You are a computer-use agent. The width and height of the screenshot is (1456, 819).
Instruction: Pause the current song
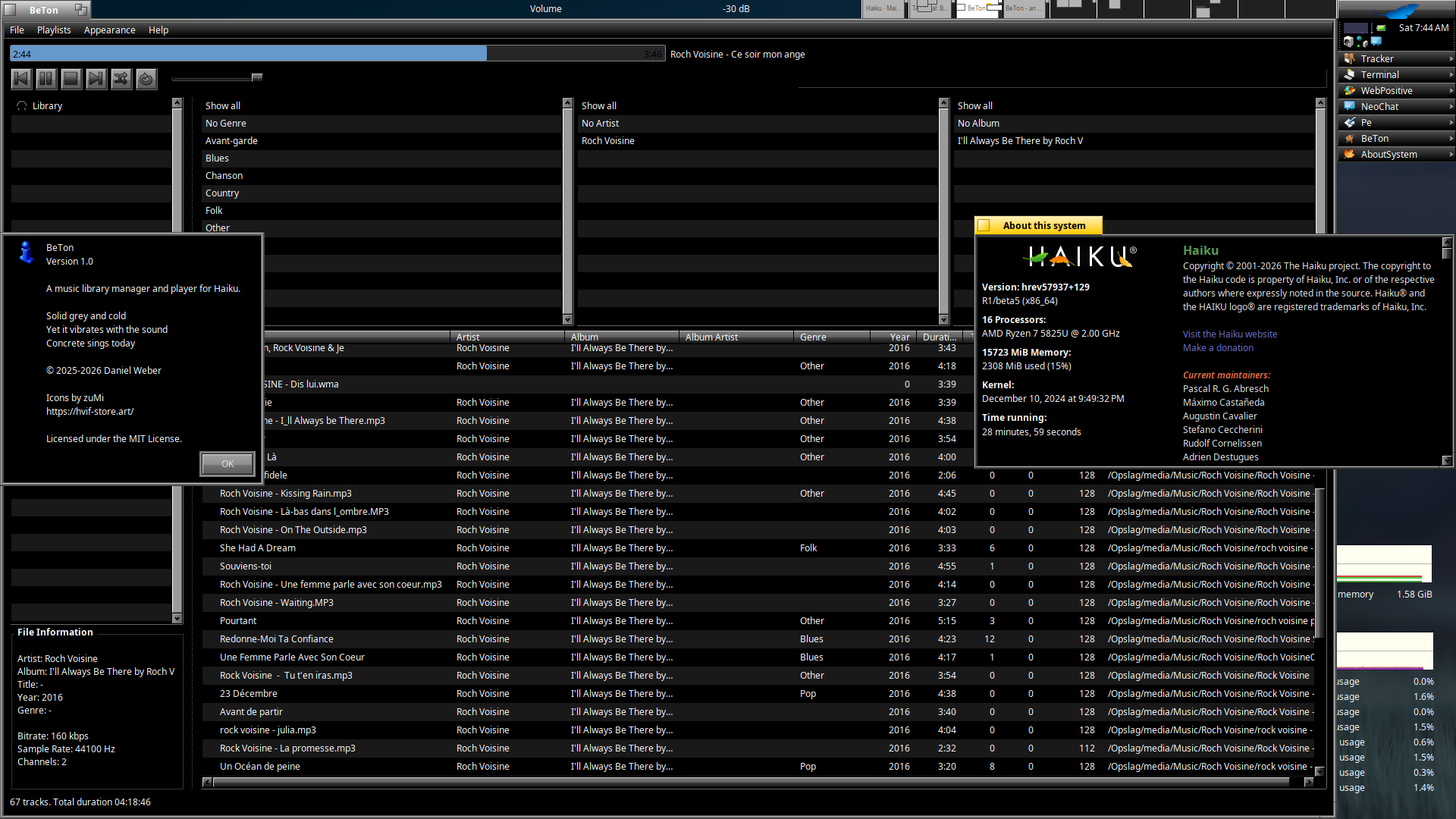[x=46, y=78]
